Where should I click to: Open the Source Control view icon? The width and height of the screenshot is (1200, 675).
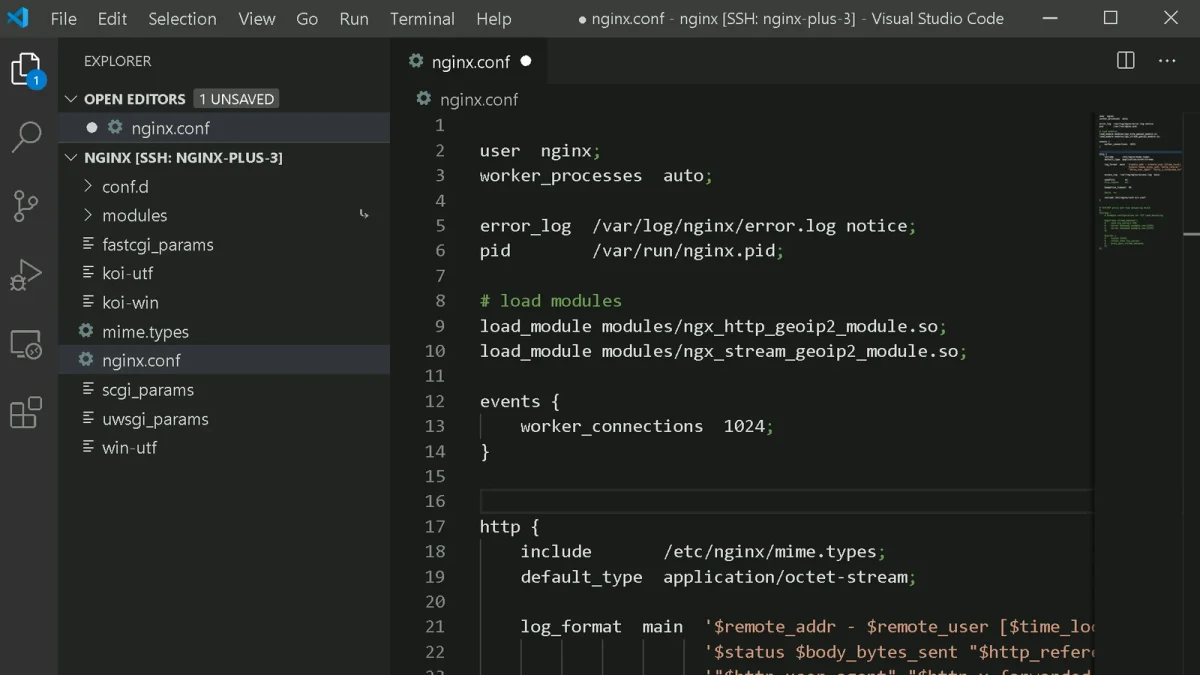click(26, 205)
